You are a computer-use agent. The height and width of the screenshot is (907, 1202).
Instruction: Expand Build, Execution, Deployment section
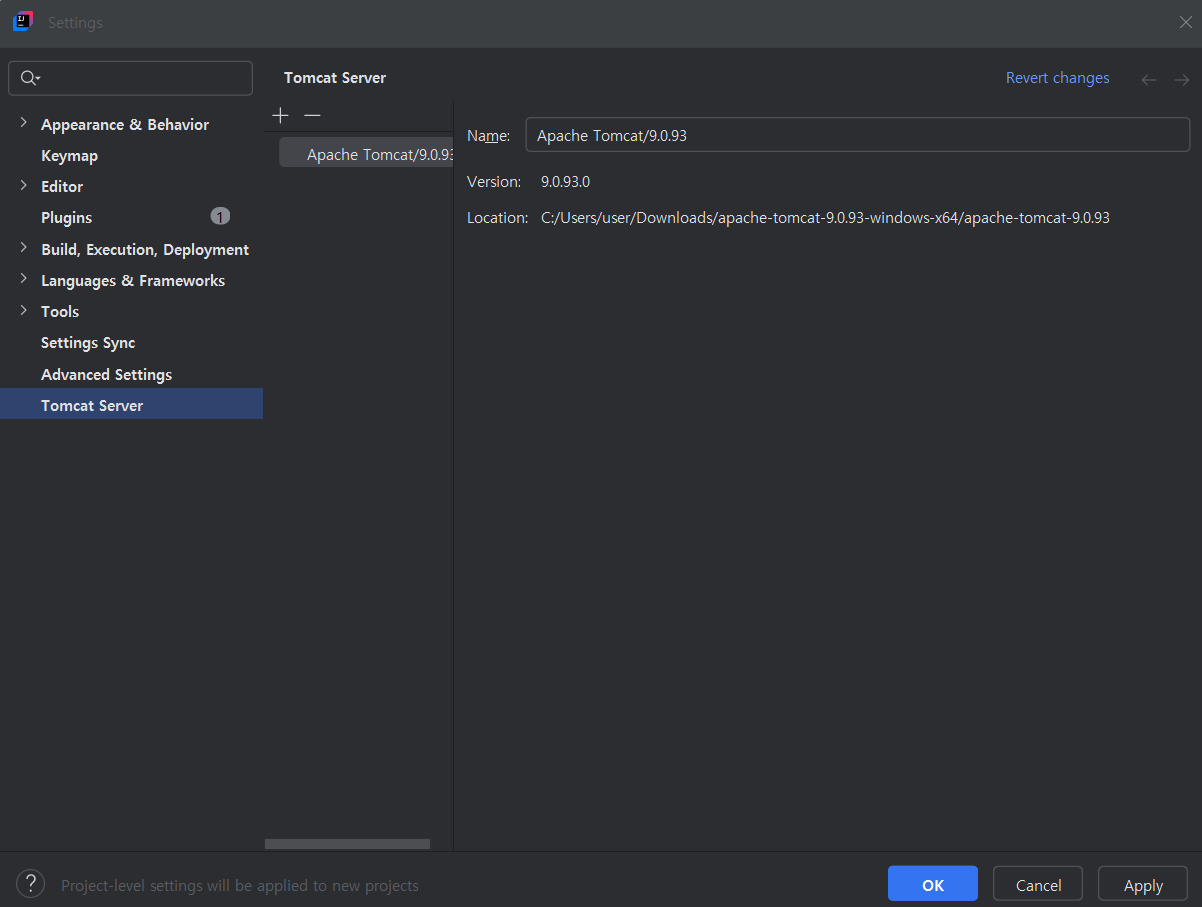tap(23, 248)
